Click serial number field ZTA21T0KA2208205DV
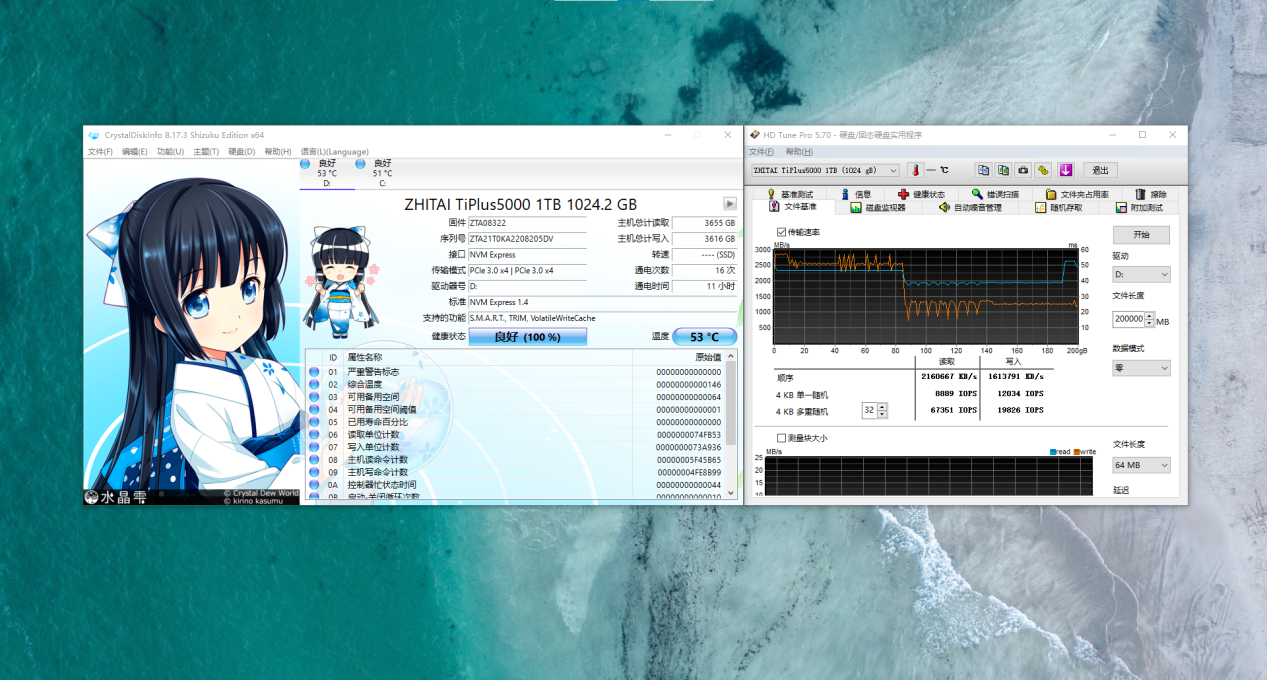The height and width of the screenshot is (680, 1267). pos(526,238)
